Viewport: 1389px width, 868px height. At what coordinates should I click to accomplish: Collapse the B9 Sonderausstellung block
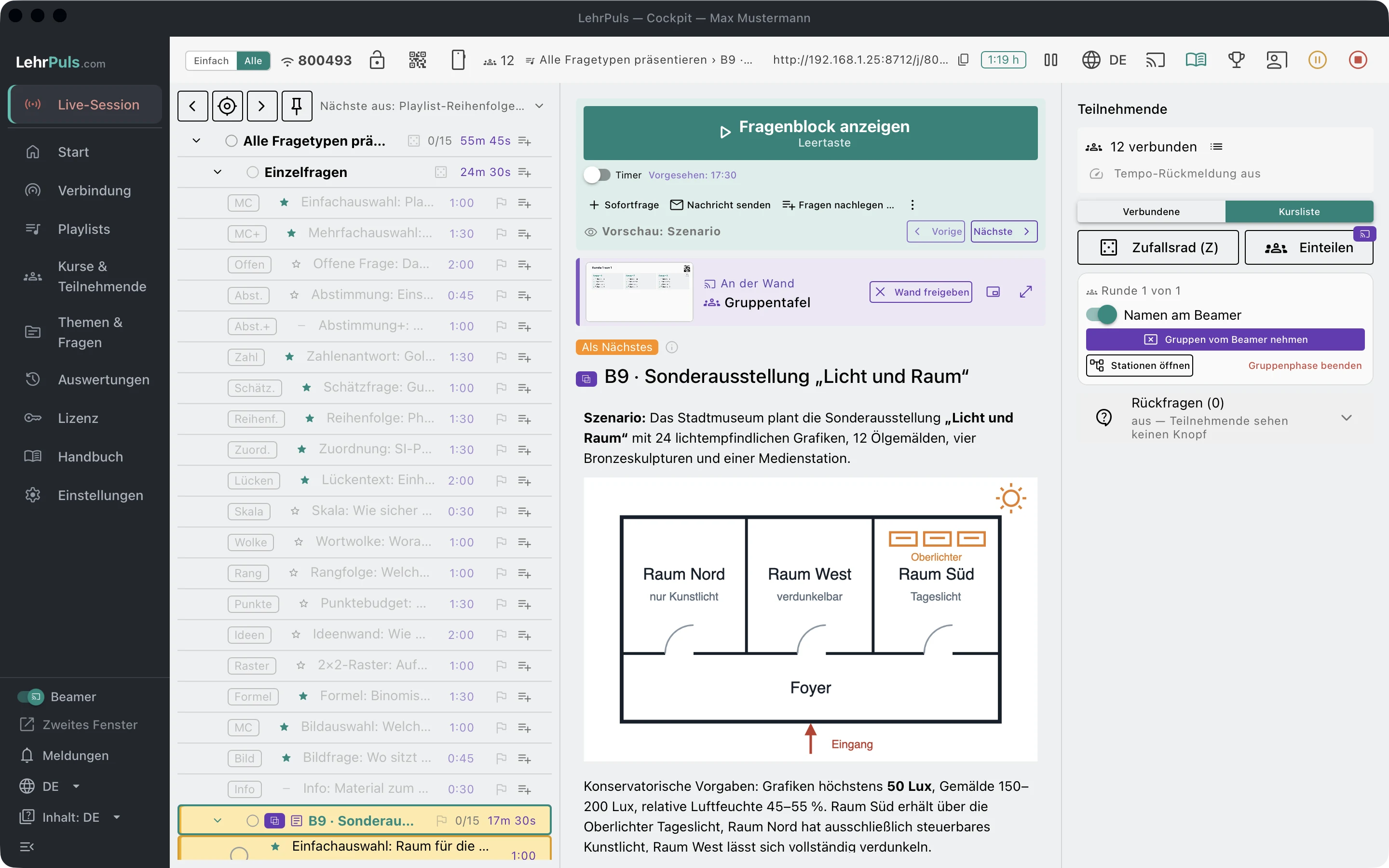pos(218,820)
